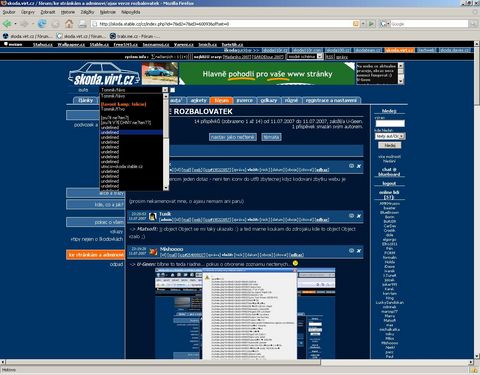480x375 pixels.
Task: Collapse the open auto dropdown via its arrow
Action: point(165,90)
